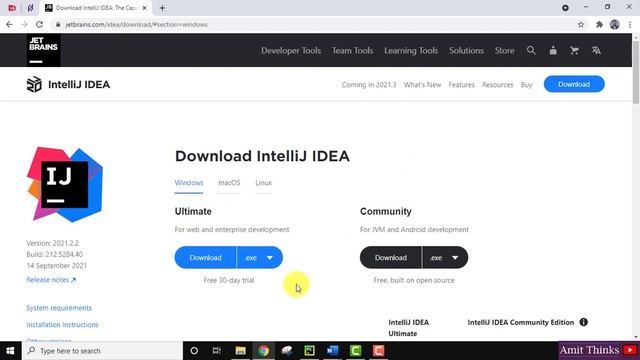The width and height of the screenshot is (640, 360).
Task: Open the What's New page
Action: pyautogui.click(x=422, y=84)
